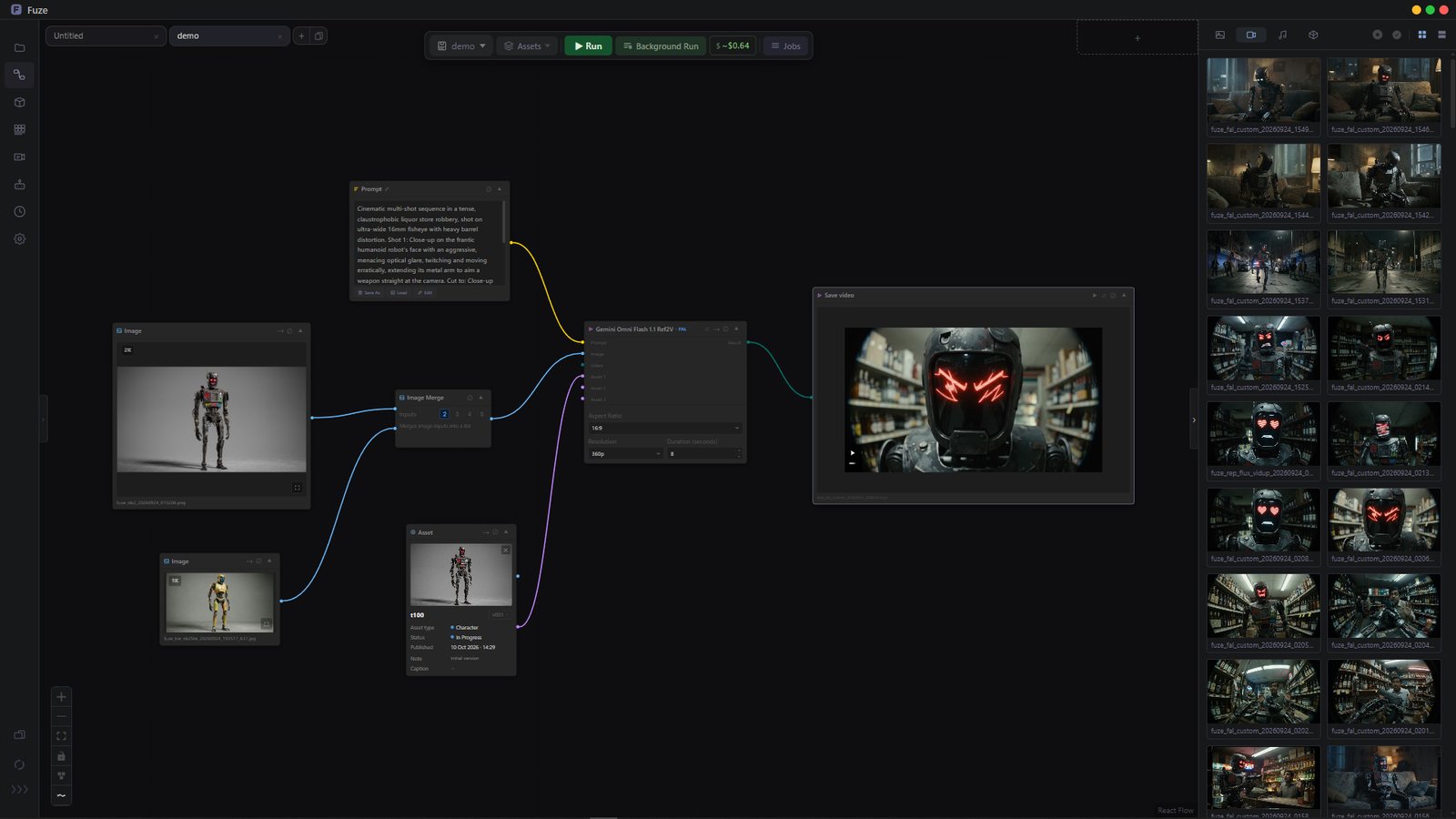Toggle the checkmark filter in asset panel

[1397, 35]
